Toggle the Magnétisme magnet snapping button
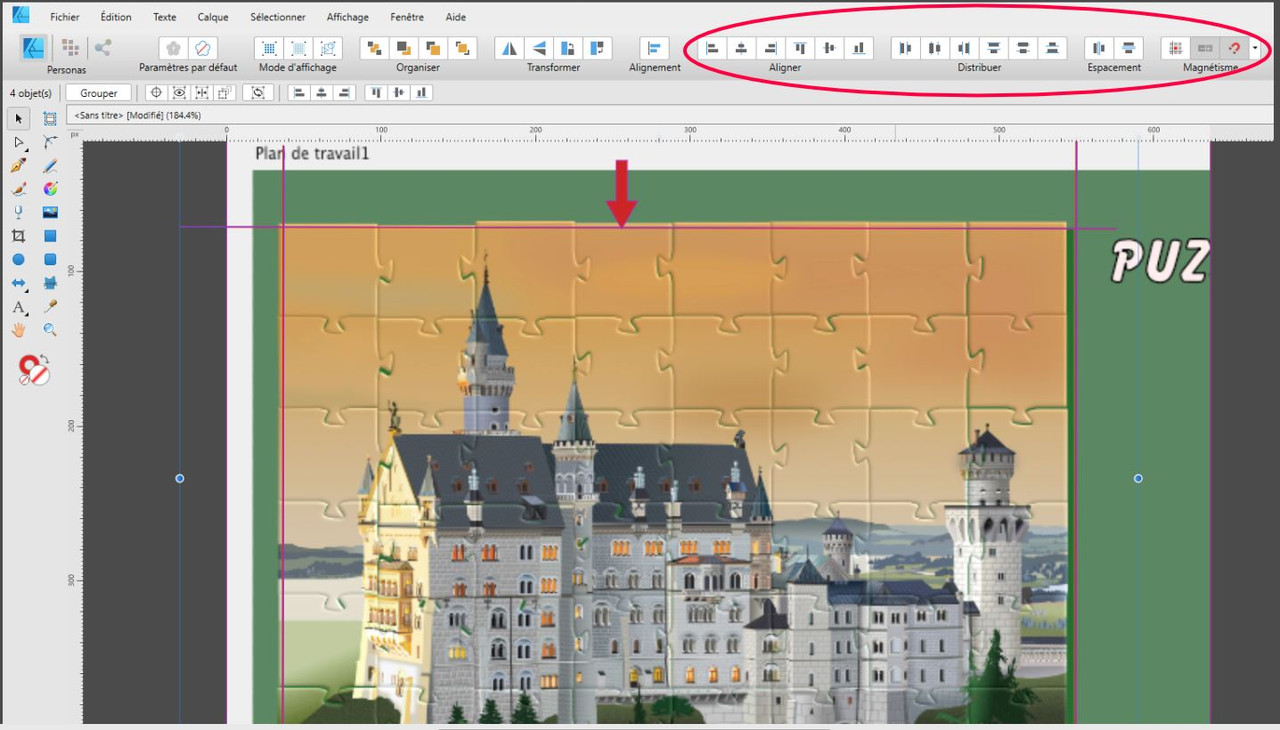 1235,47
